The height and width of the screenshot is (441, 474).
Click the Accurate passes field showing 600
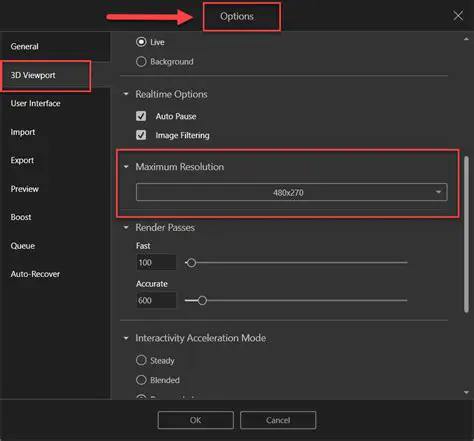156,300
